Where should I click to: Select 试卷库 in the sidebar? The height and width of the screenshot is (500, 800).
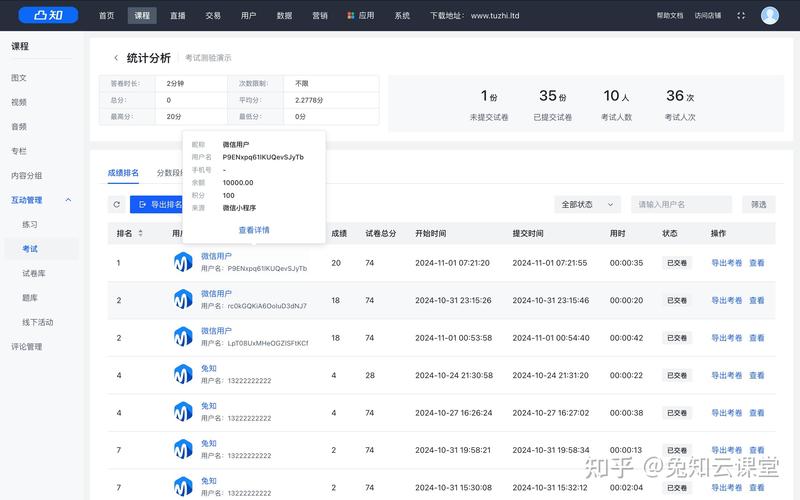(x=34, y=273)
